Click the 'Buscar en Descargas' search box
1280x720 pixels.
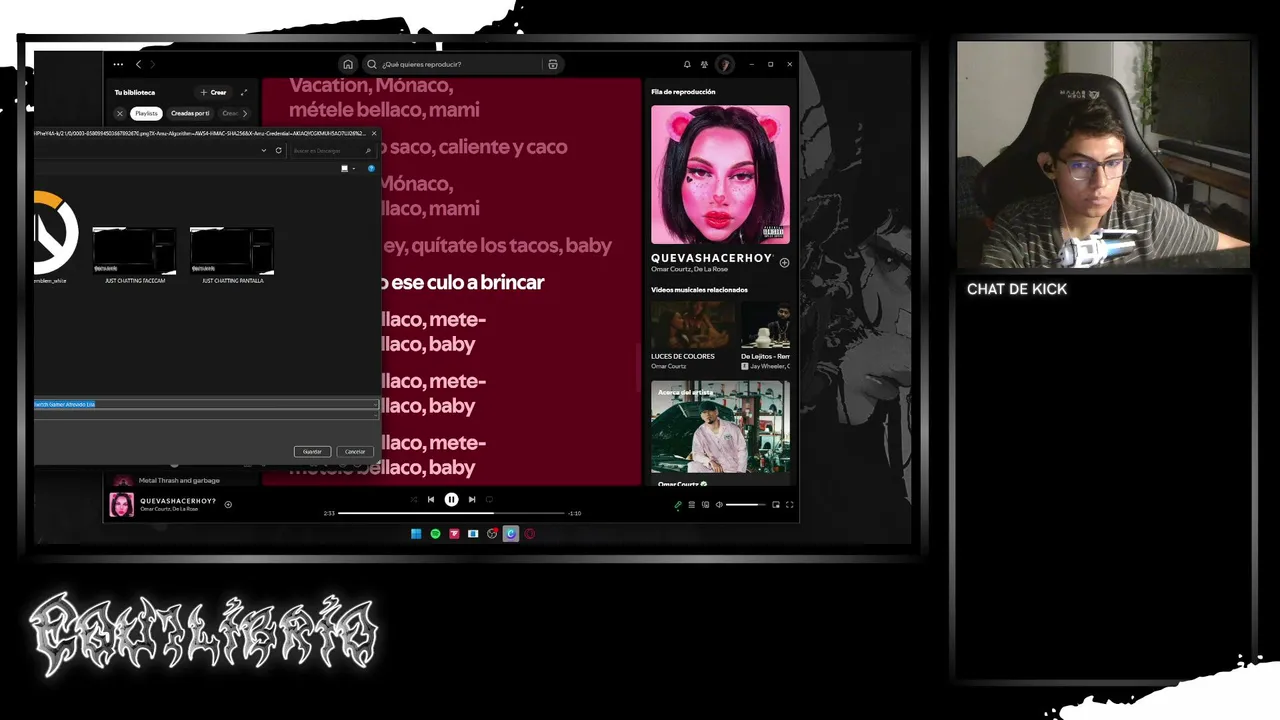332,151
